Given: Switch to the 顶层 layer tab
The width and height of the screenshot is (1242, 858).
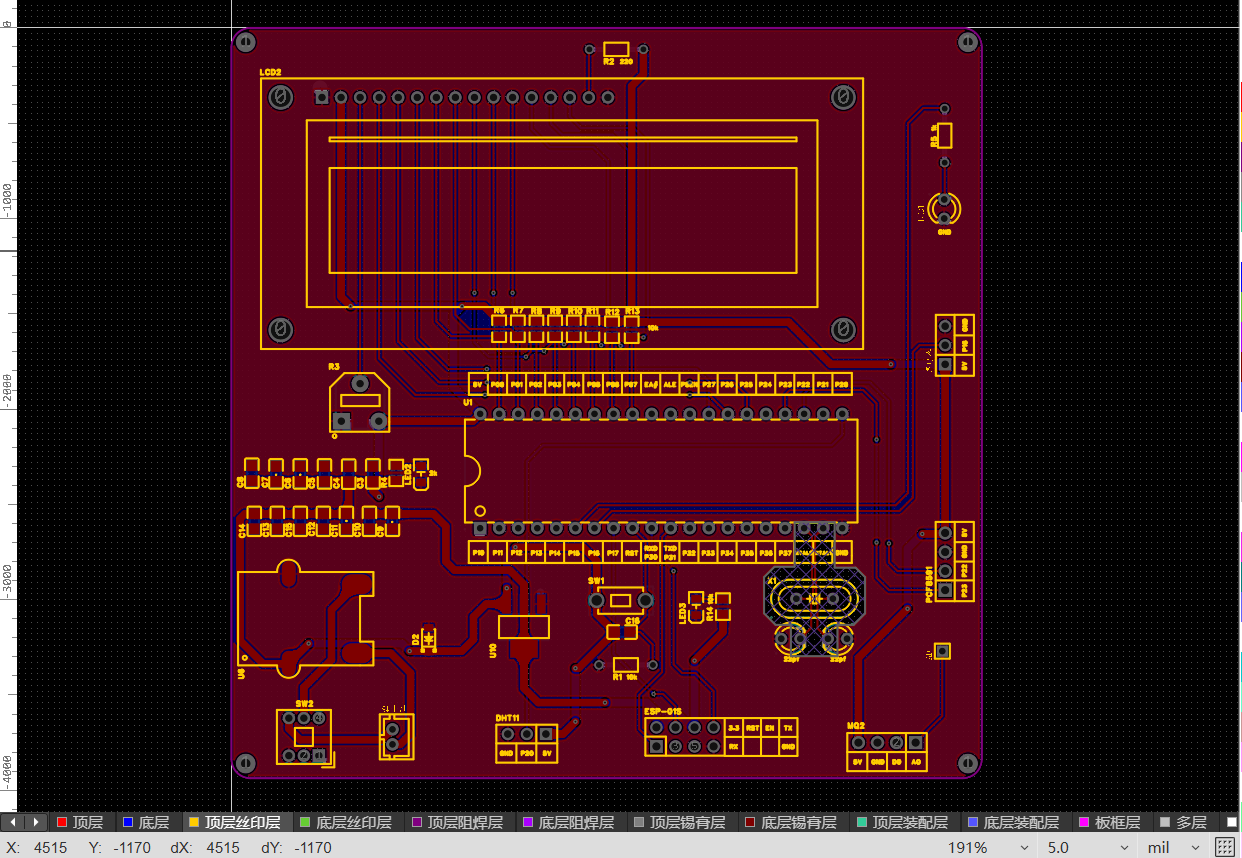Looking at the screenshot, I should tap(80, 822).
